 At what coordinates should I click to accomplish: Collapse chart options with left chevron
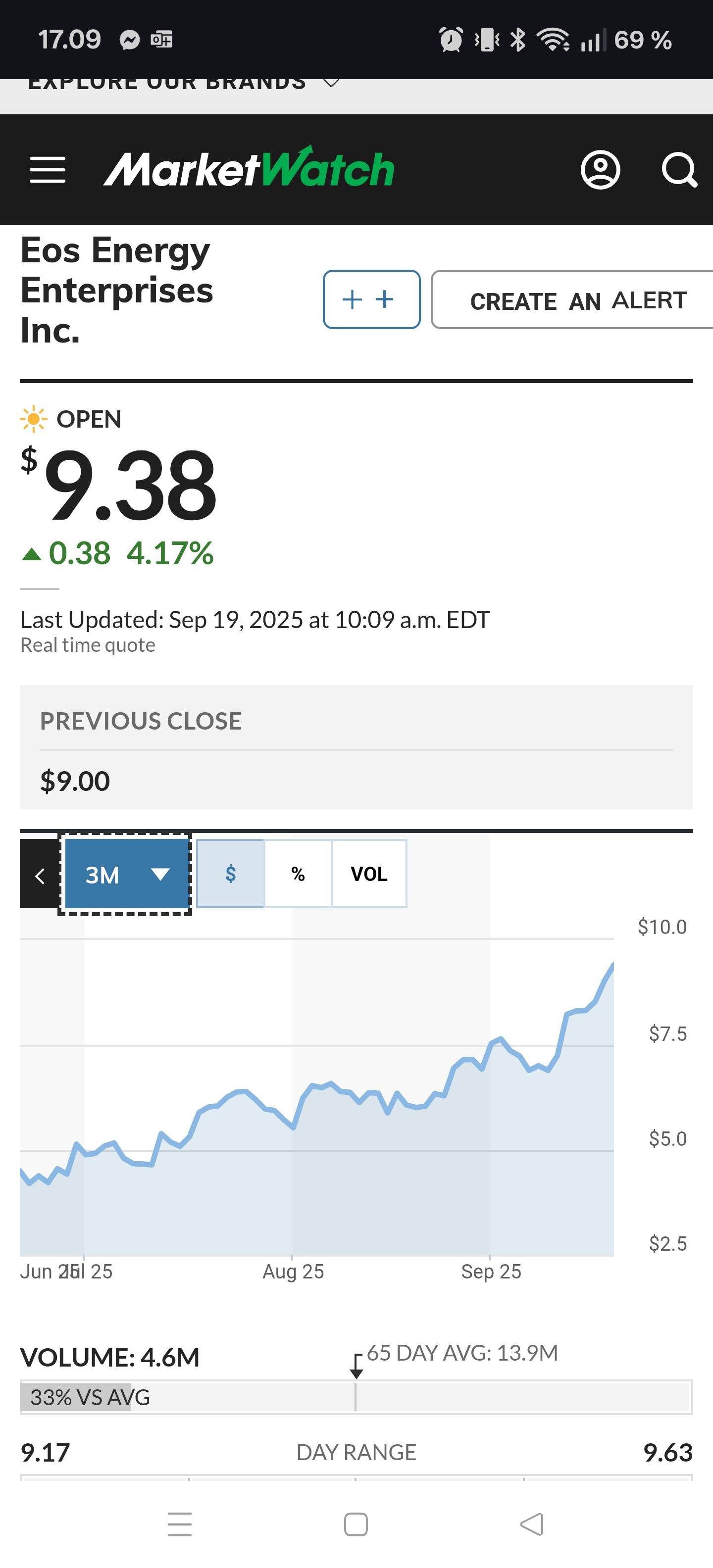click(40, 874)
